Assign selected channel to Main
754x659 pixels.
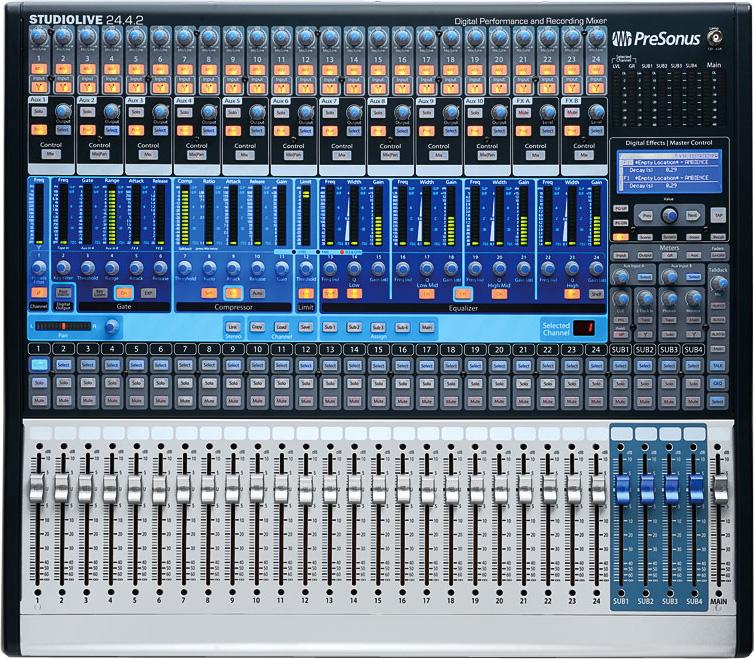427,327
